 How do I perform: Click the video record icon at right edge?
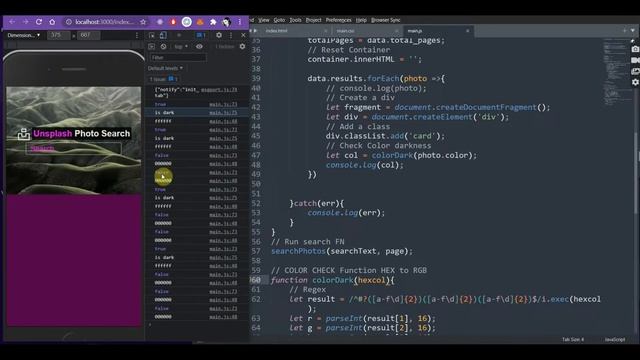[x=635, y=60]
